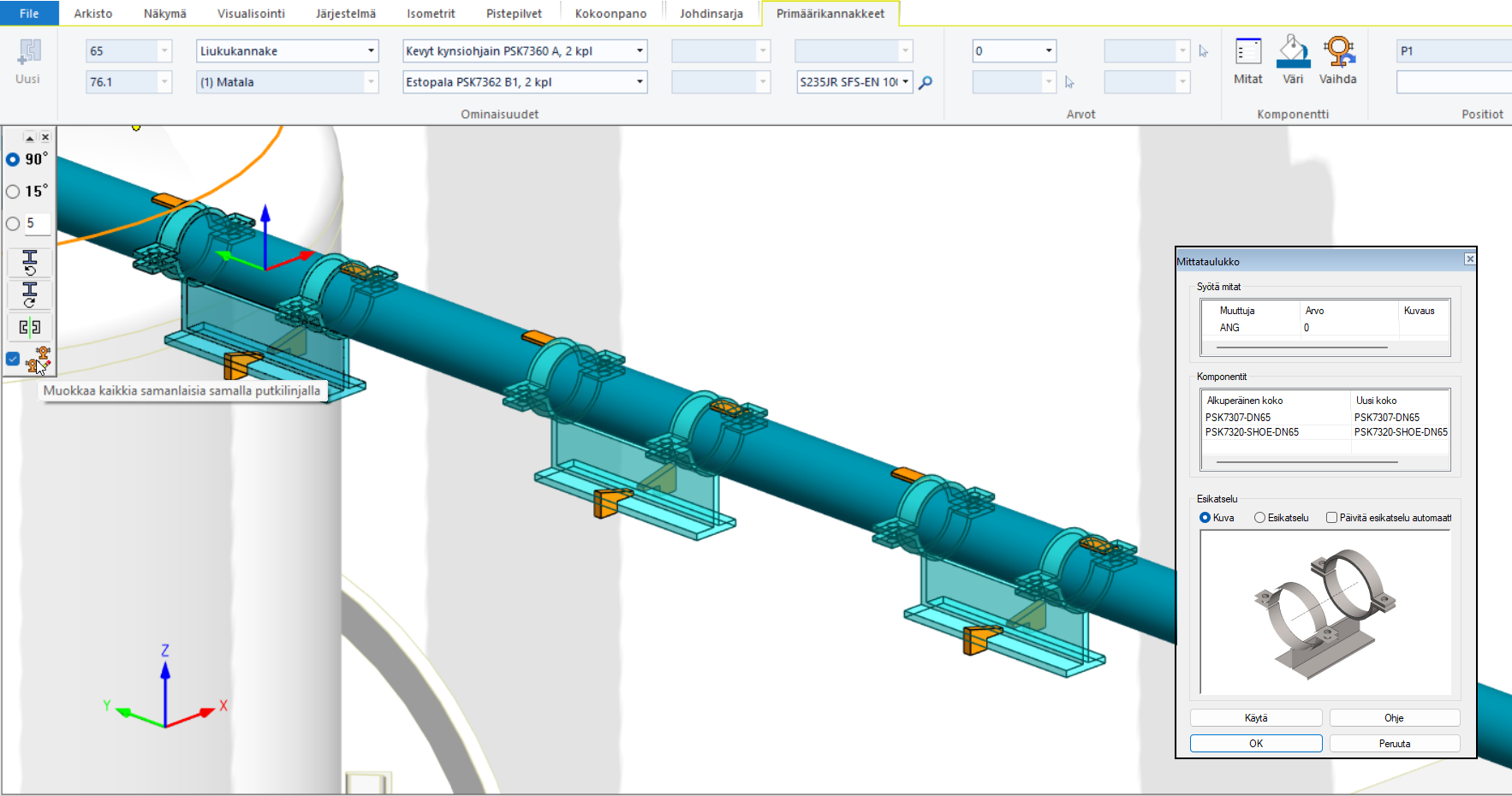This screenshot has height=796, width=1512.
Task: Enable Päivitä esikatselu automaattisesti checkbox
Action: pyautogui.click(x=1331, y=518)
